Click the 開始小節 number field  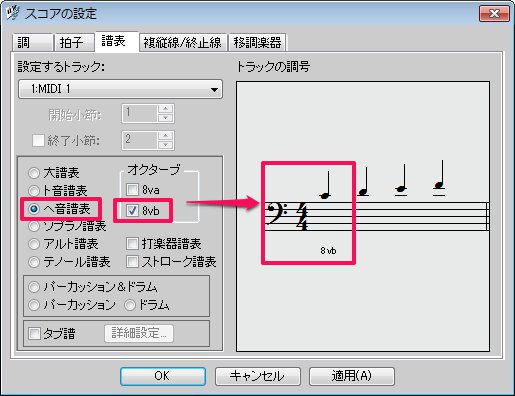[139, 114]
